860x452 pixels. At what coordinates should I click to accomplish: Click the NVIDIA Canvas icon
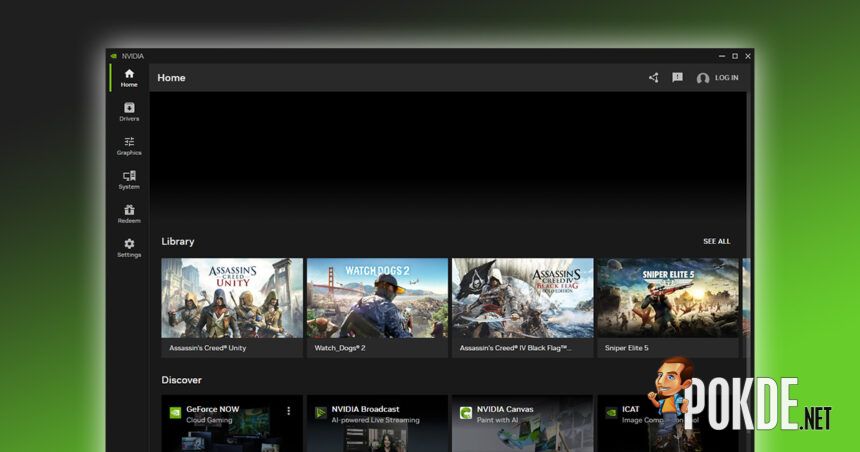tap(466, 413)
